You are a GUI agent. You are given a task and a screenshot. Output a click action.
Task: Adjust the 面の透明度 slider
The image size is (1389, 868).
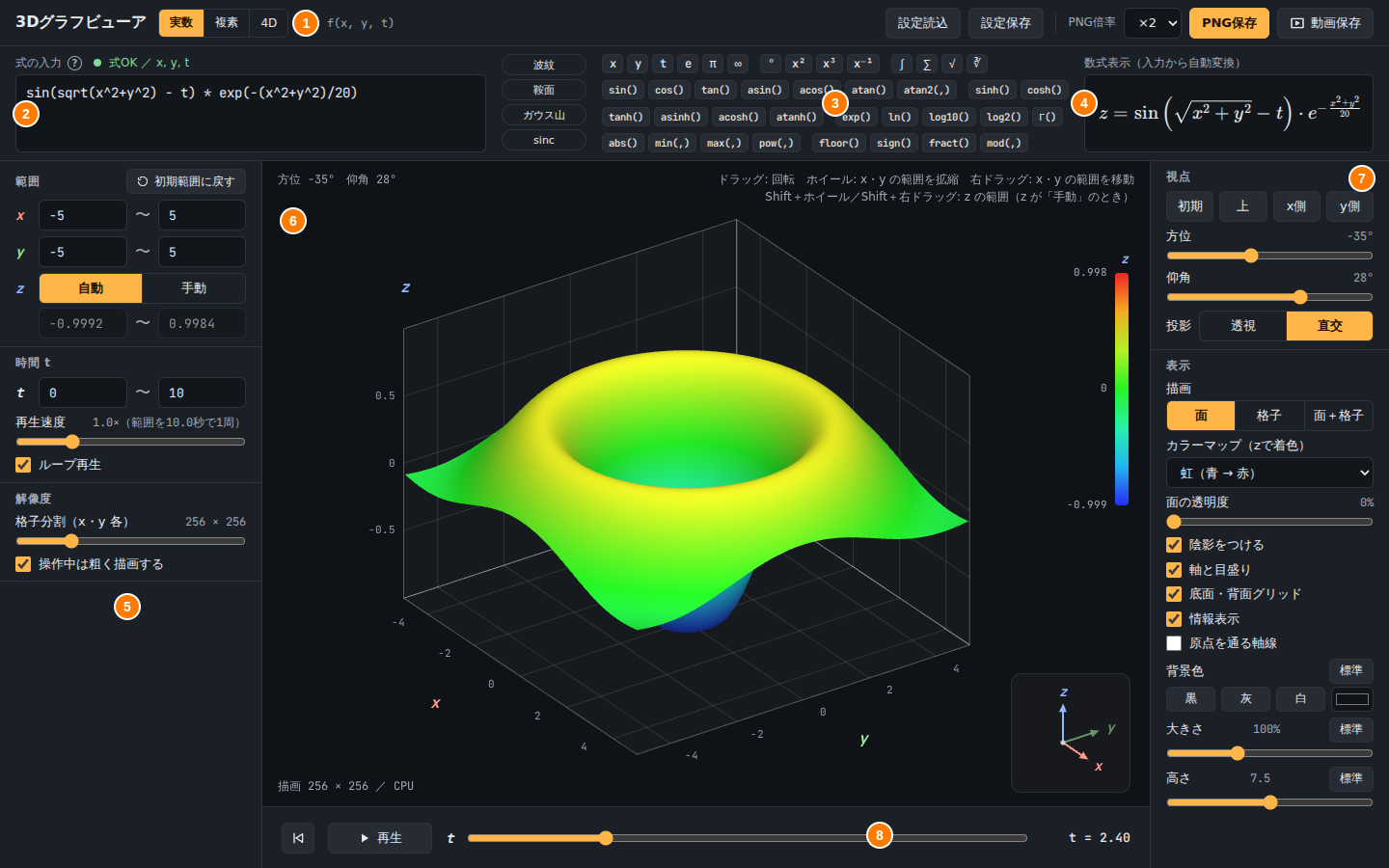pos(1269,522)
